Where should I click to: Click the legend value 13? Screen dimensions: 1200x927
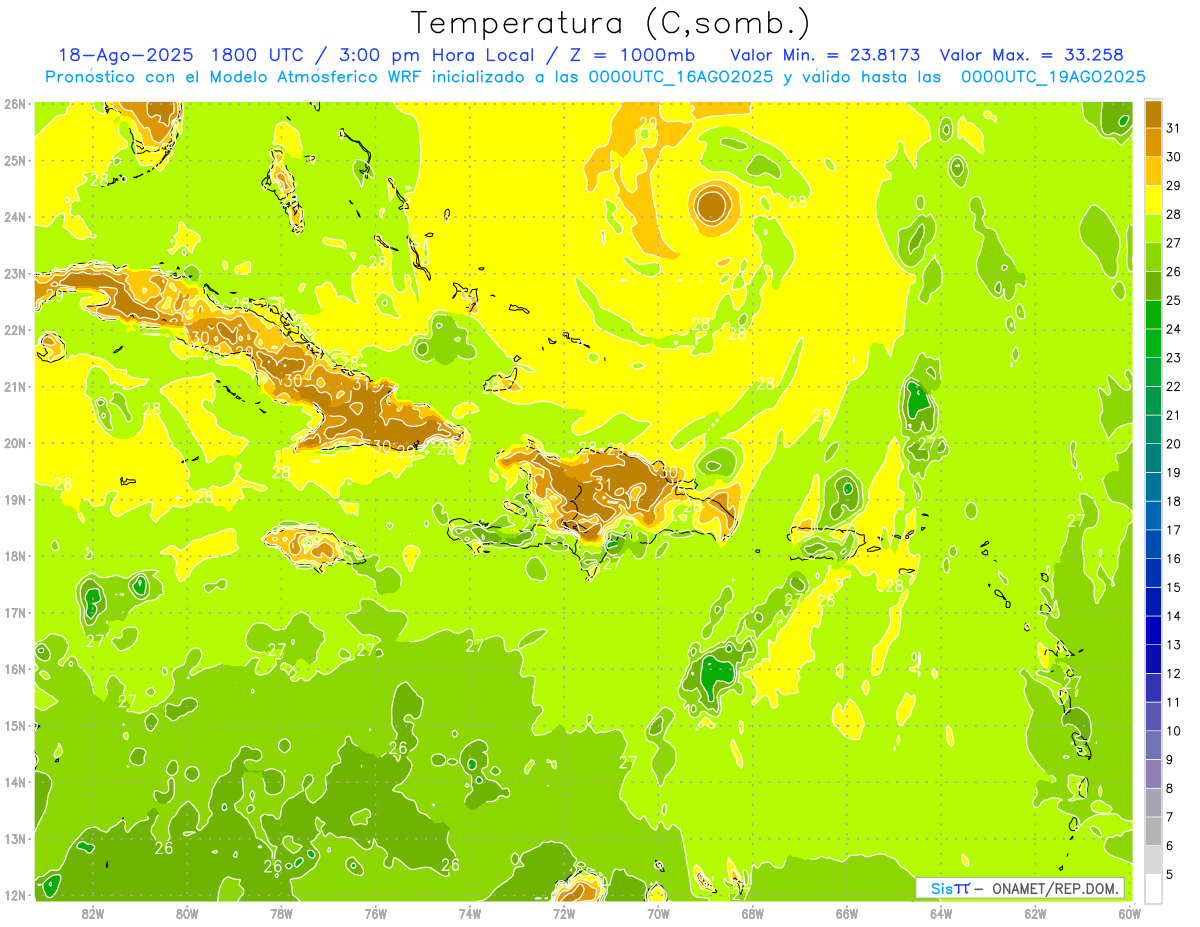point(1174,645)
